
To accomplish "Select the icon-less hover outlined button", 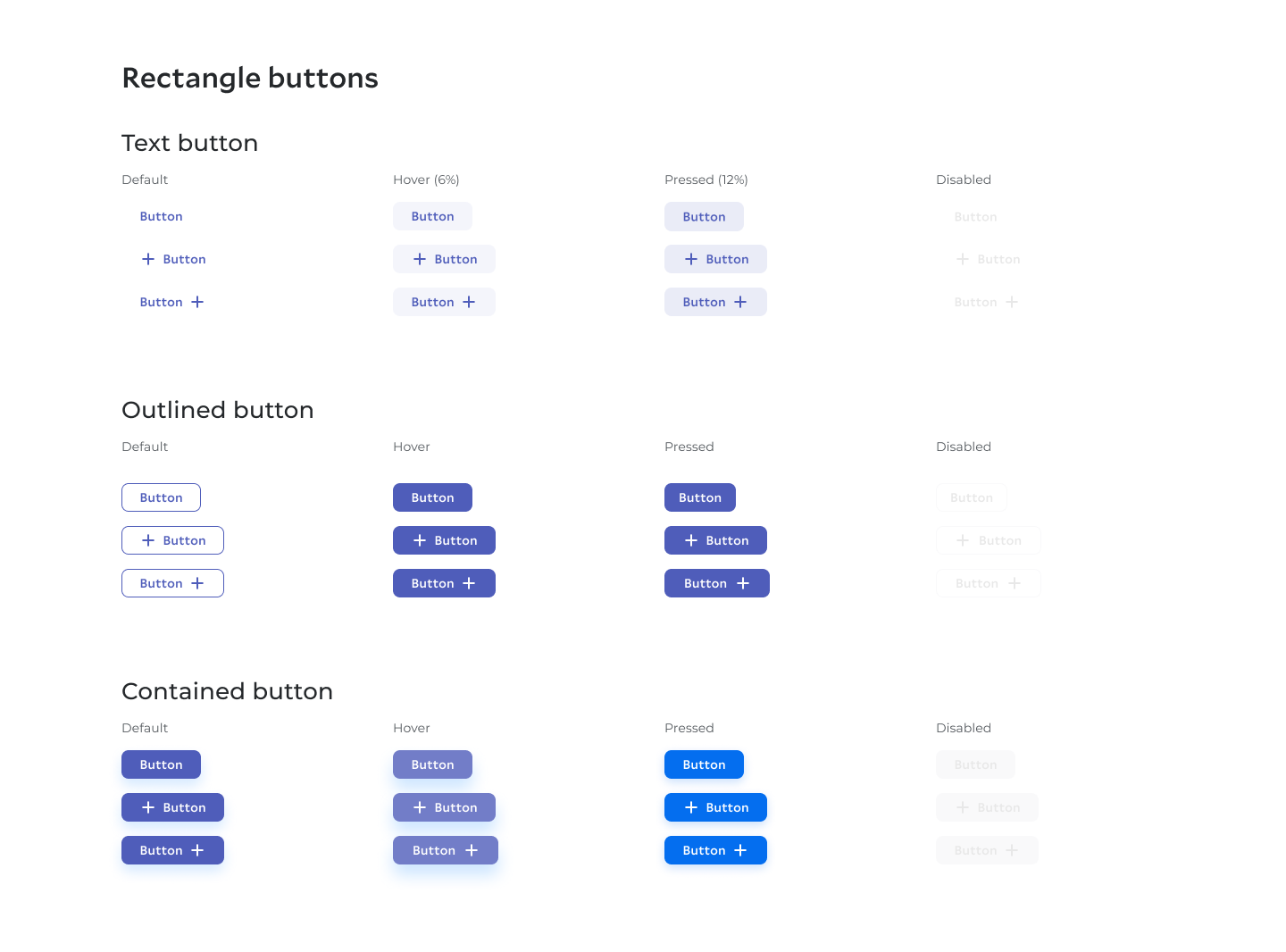I will tap(432, 497).
